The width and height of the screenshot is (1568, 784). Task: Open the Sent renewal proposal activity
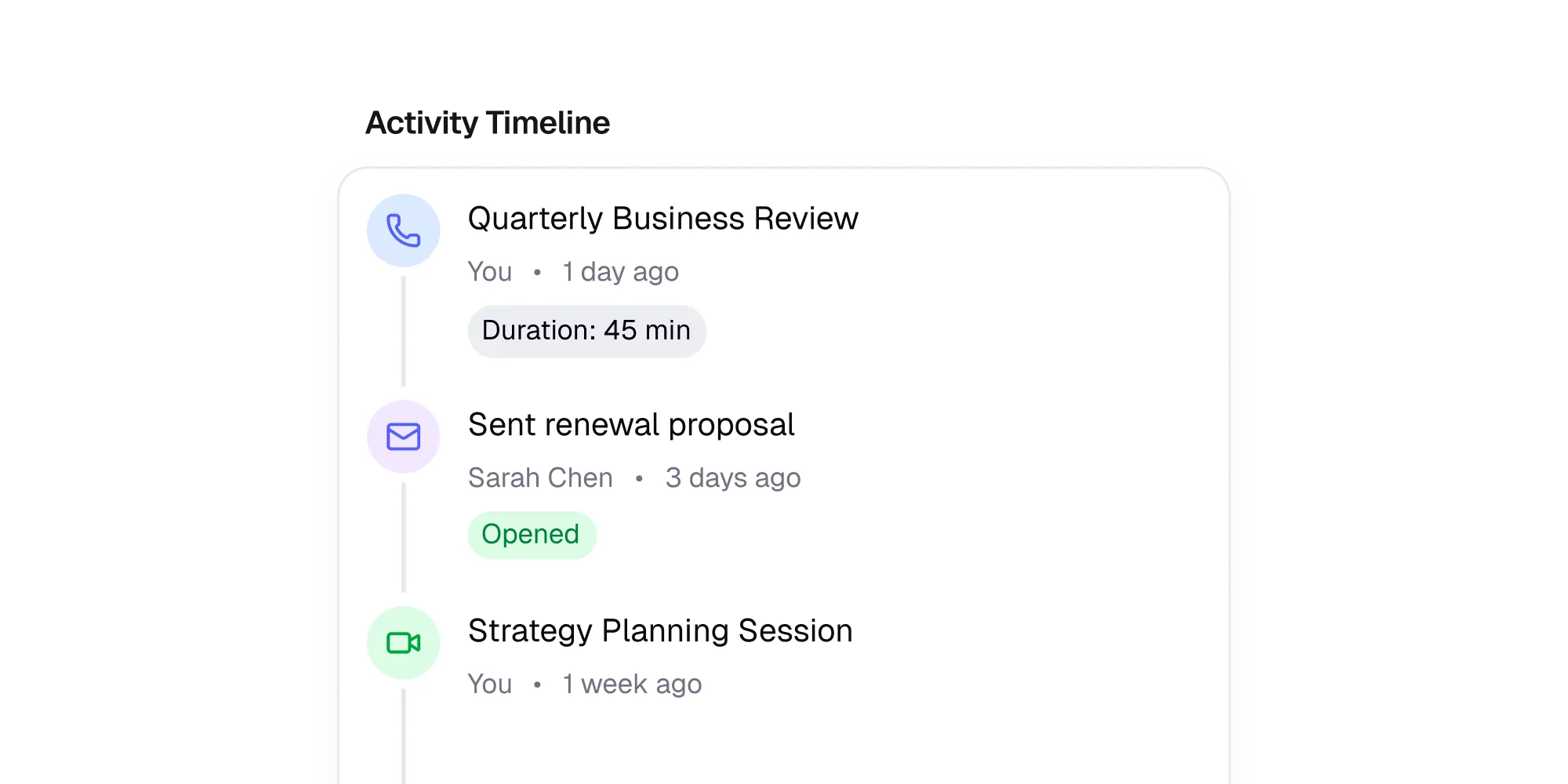(631, 424)
